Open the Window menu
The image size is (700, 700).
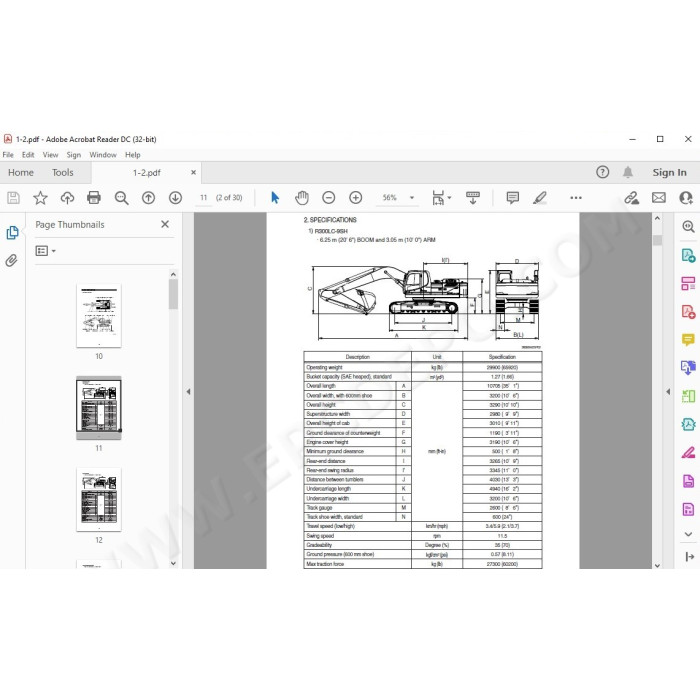pos(103,155)
